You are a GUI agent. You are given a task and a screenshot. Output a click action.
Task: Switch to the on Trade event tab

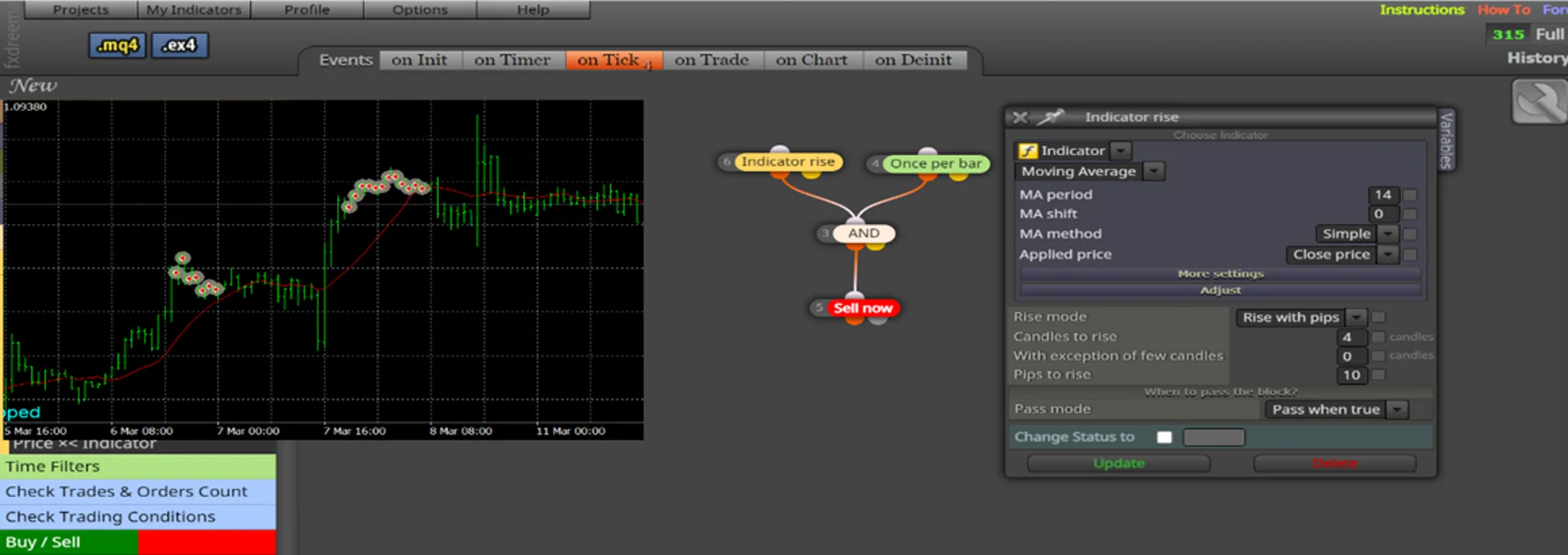pos(712,60)
